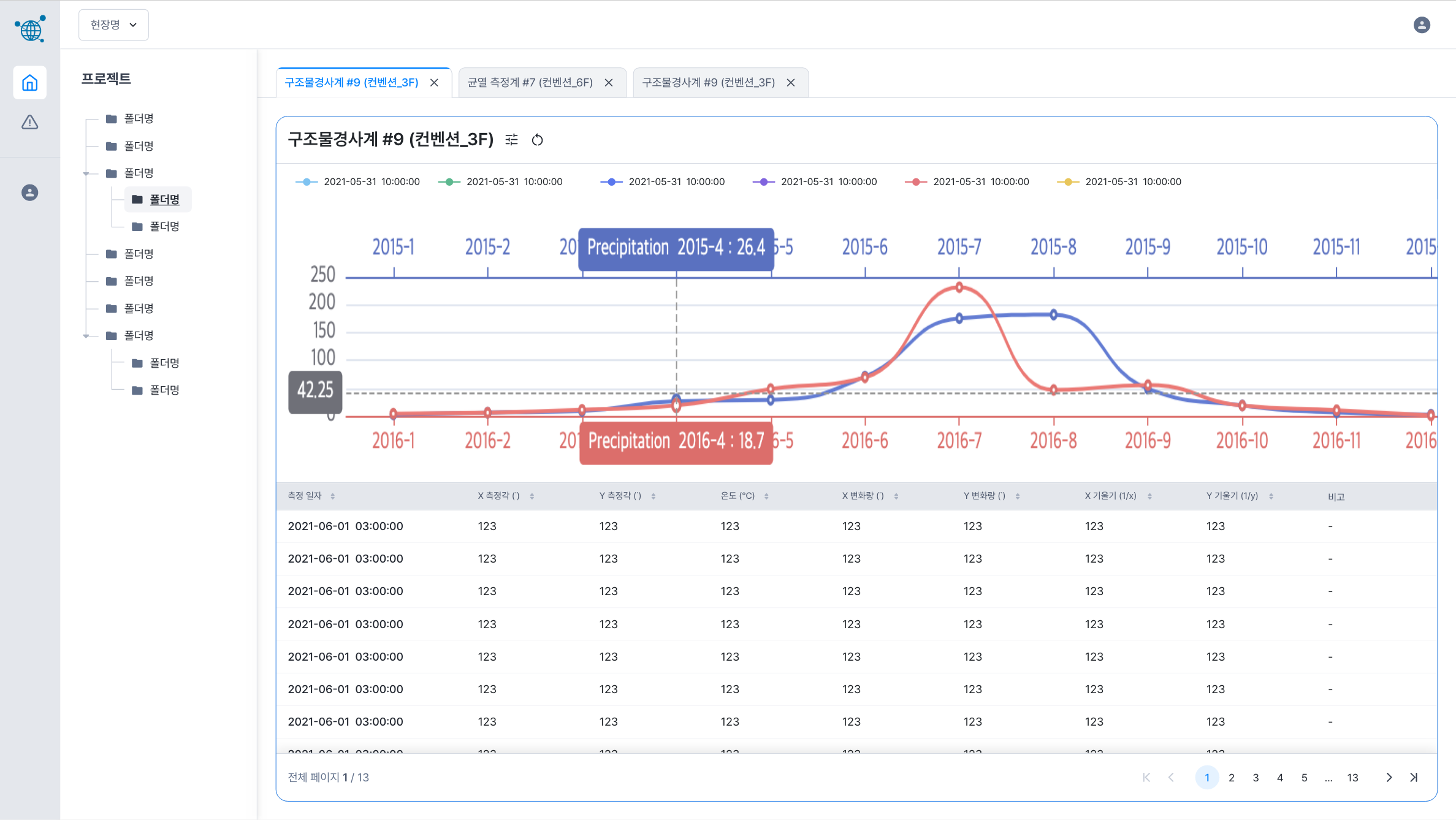The height and width of the screenshot is (820, 1456).
Task: Close the 균열 측정계 #7 tab
Action: (609, 83)
